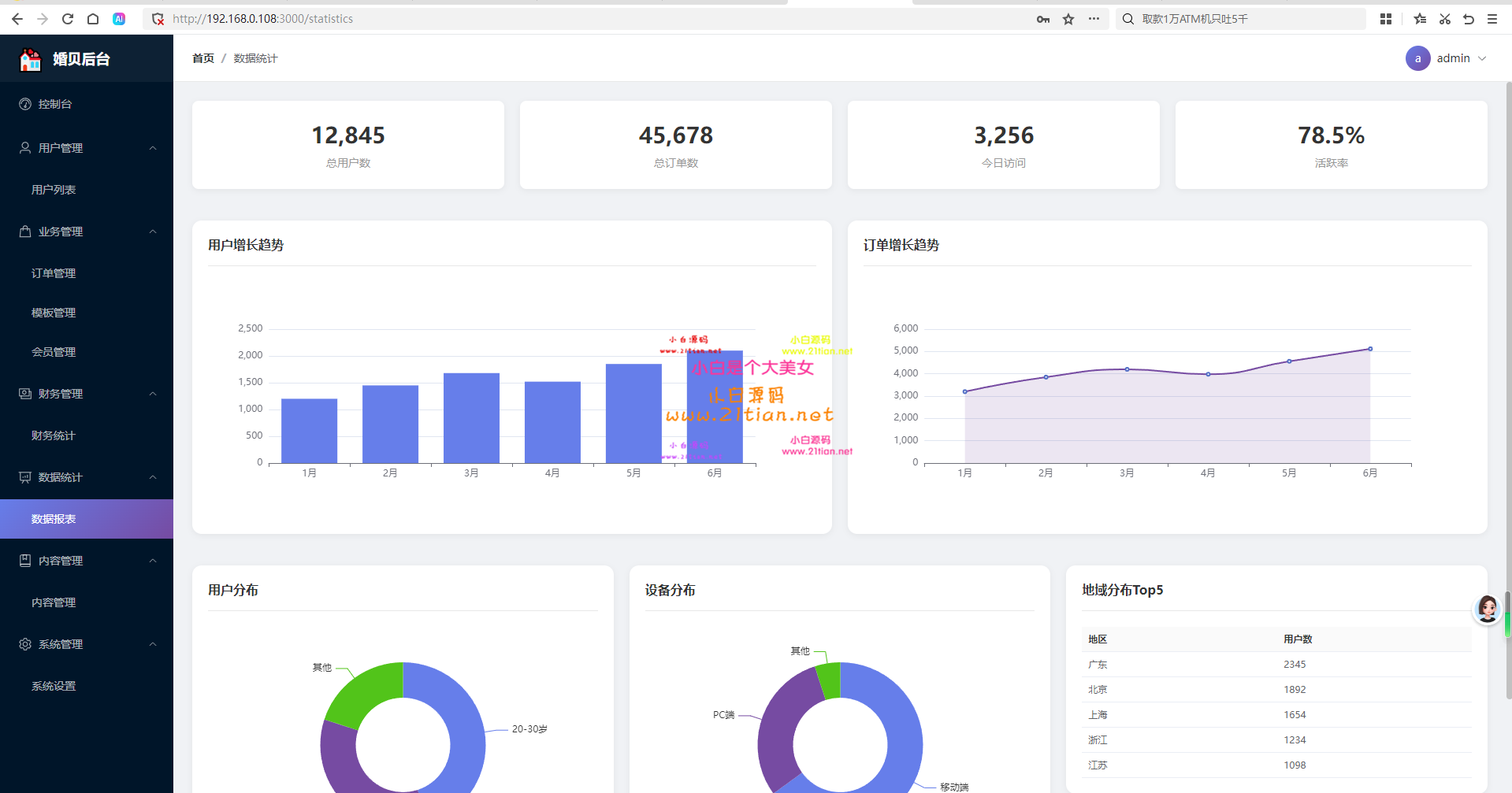
Task: Click the undo restore tab icon
Action: [1469, 19]
